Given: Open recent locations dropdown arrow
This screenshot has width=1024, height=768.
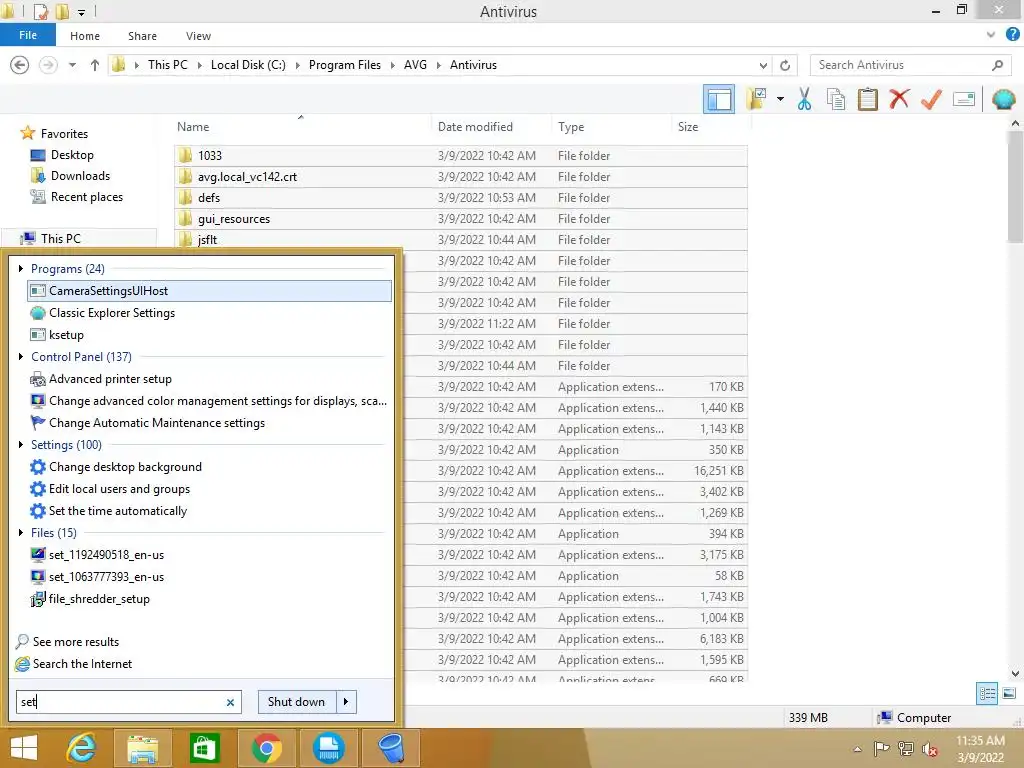Looking at the screenshot, I should (x=72, y=65).
